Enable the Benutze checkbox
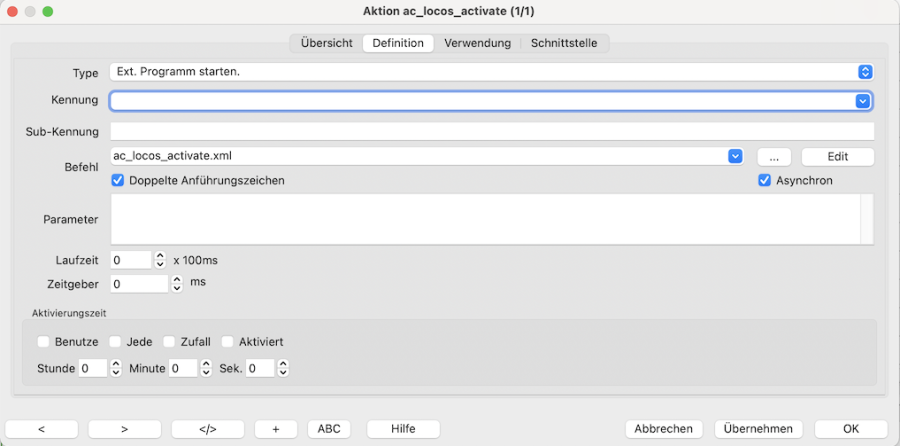 tap(43, 342)
